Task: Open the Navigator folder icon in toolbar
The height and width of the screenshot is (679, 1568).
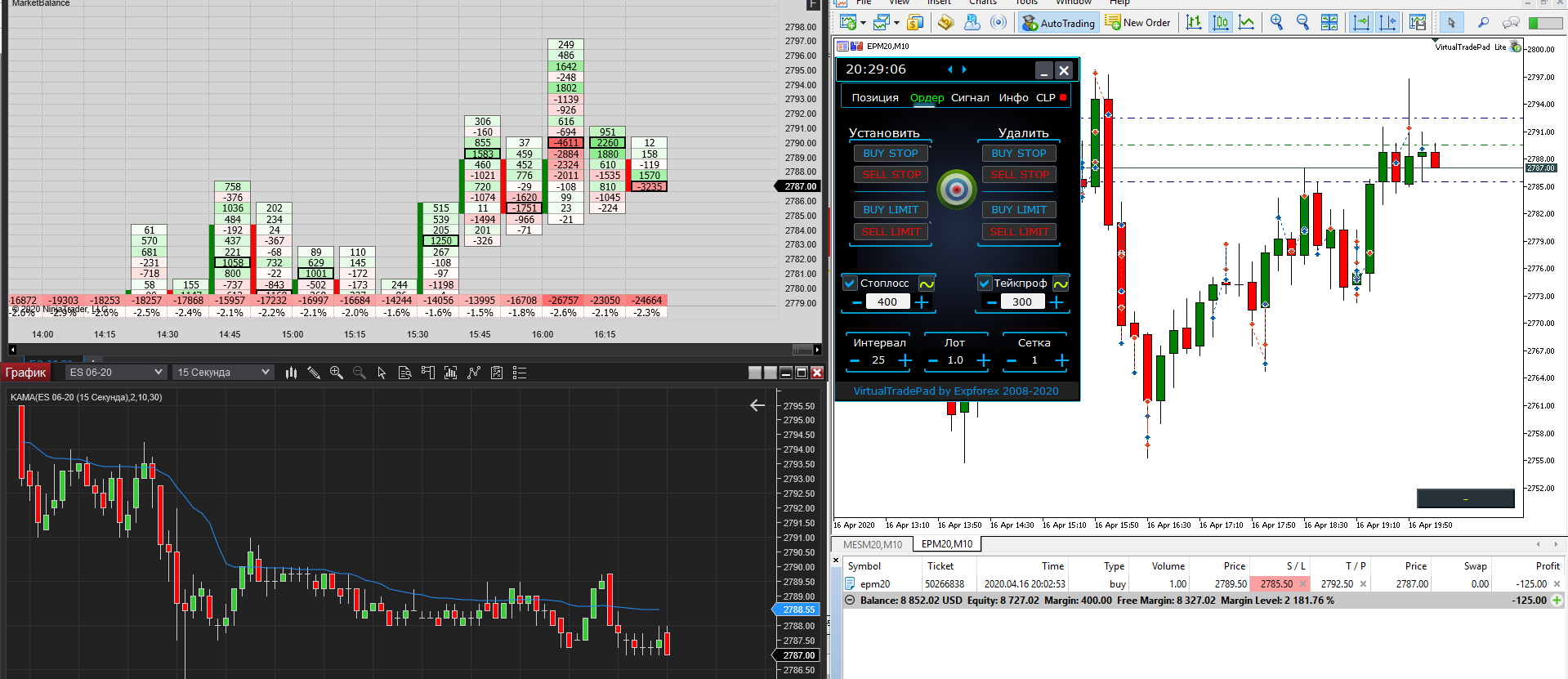Action: point(945,23)
